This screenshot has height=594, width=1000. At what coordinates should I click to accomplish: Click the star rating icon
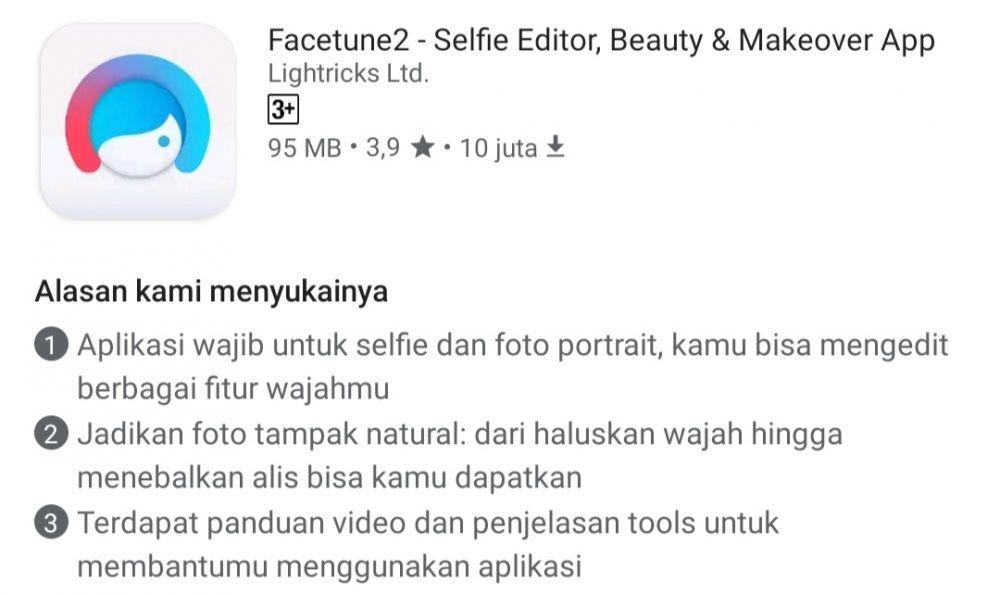(x=422, y=148)
